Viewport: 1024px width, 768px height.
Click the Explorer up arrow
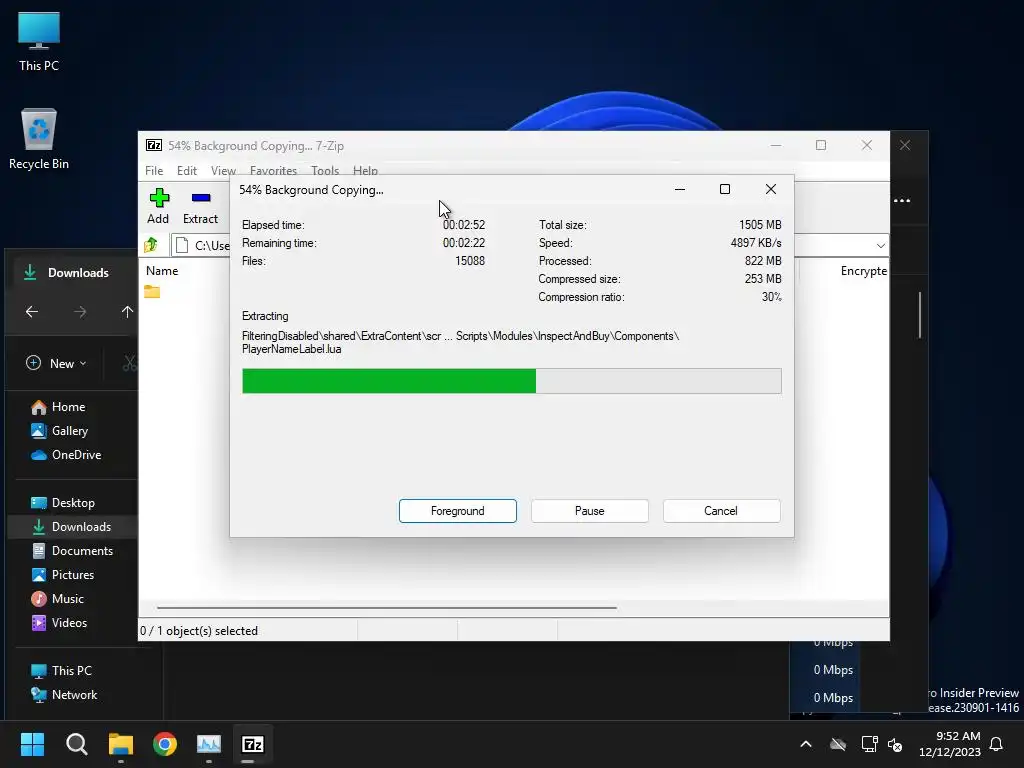pyautogui.click(x=127, y=312)
